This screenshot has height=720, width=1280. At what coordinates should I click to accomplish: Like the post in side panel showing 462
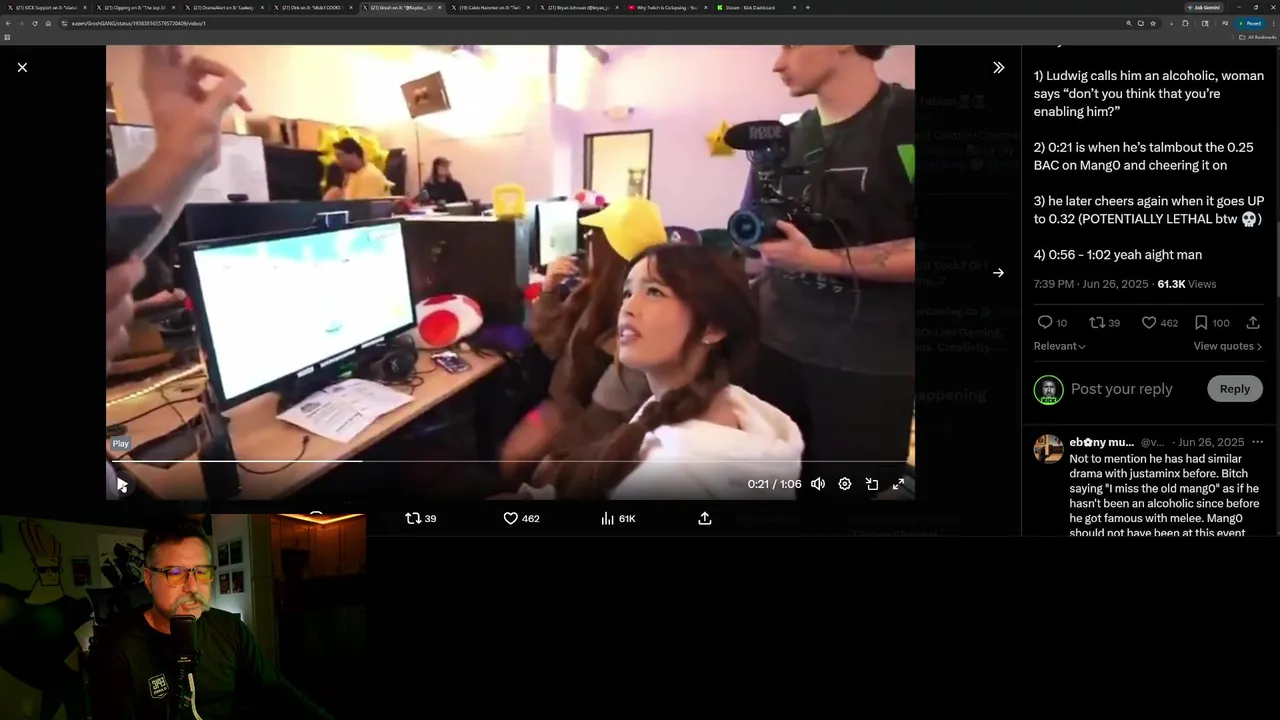click(1159, 322)
